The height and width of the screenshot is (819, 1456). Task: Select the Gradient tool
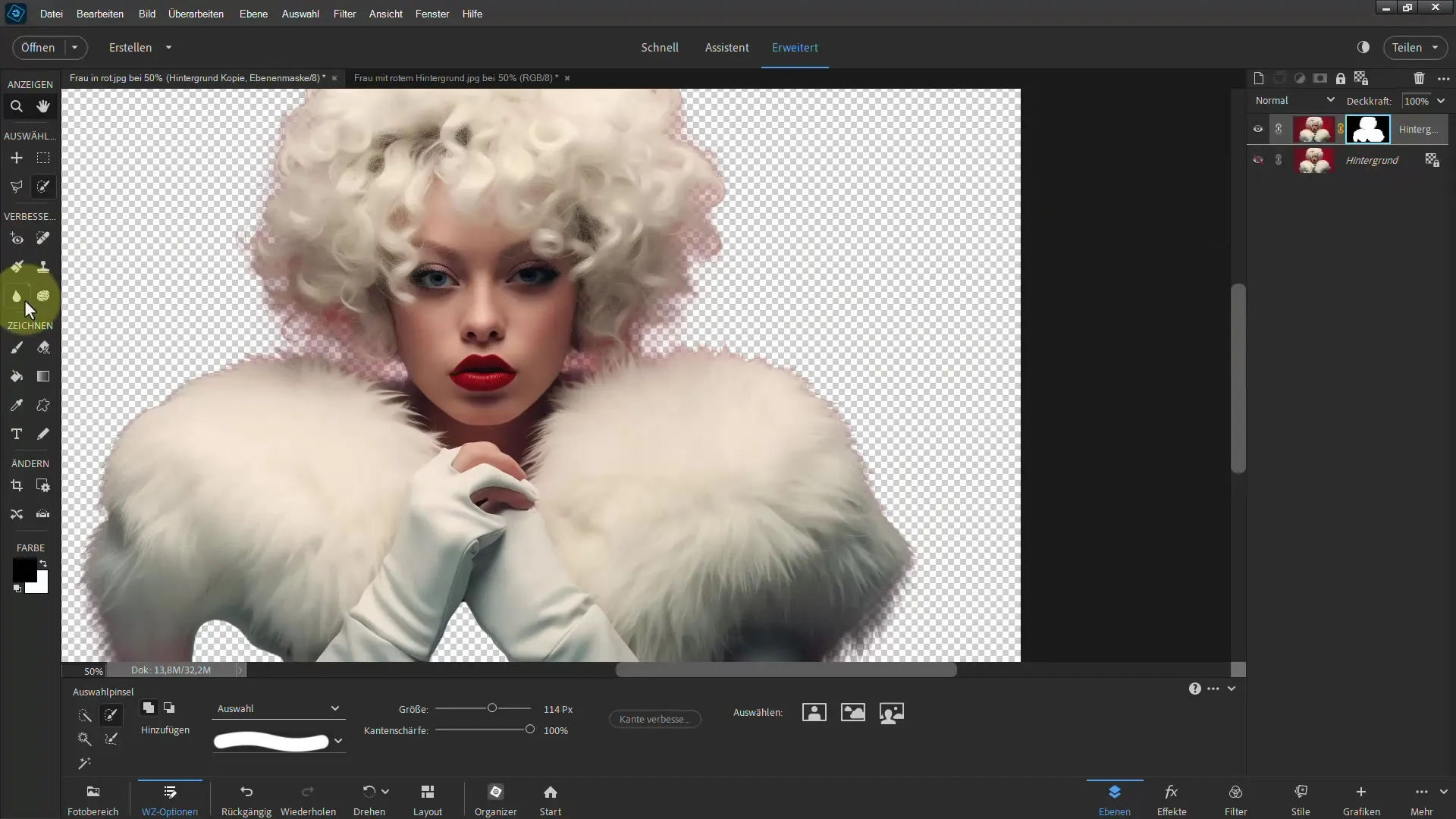click(x=43, y=376)
